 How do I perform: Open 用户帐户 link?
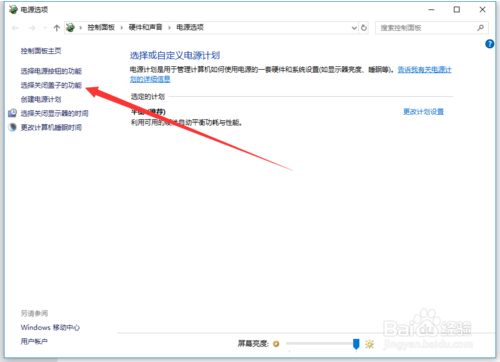[34, 341]
